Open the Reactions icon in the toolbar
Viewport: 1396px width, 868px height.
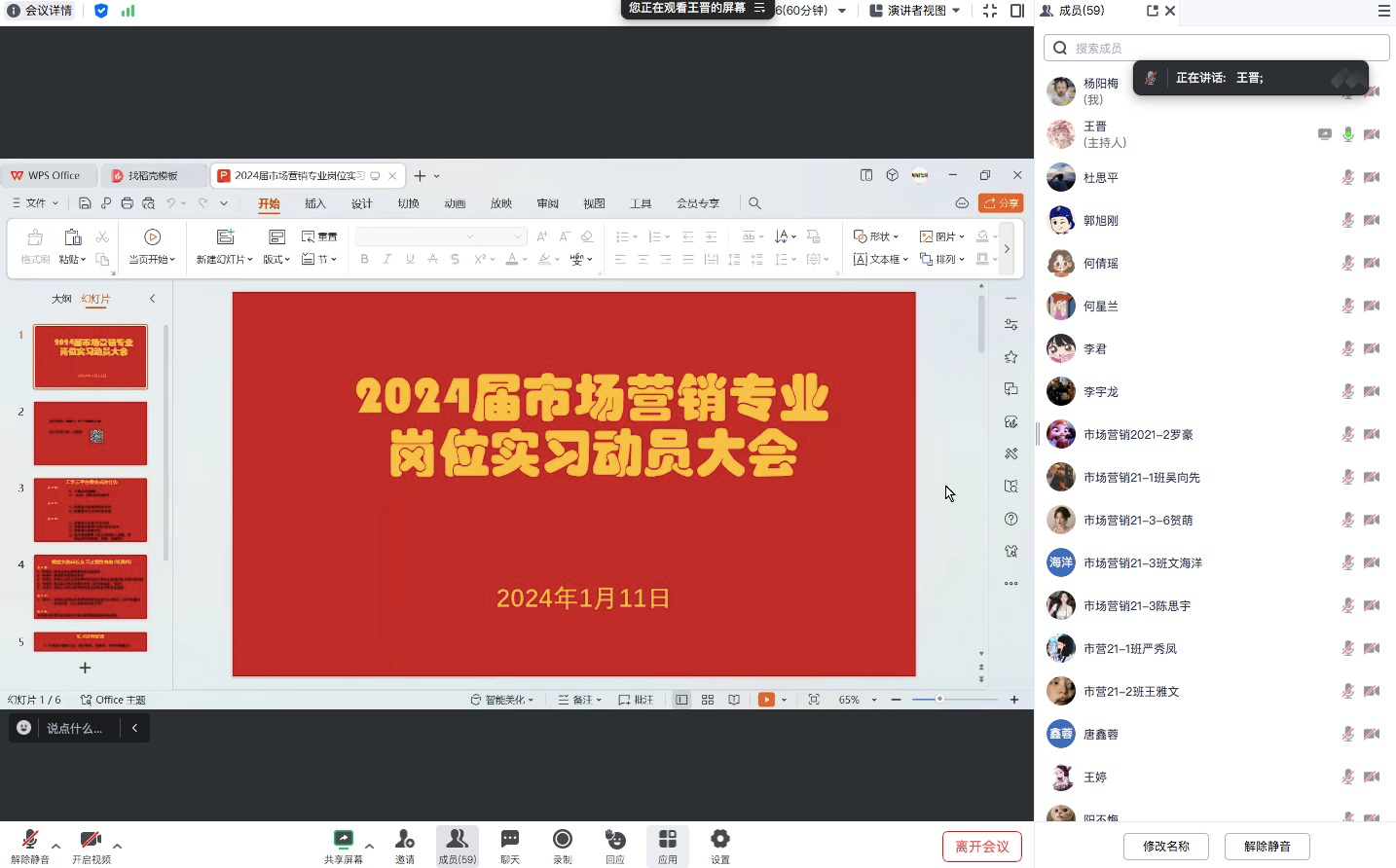pyautogui.click(x=615, y=840)
